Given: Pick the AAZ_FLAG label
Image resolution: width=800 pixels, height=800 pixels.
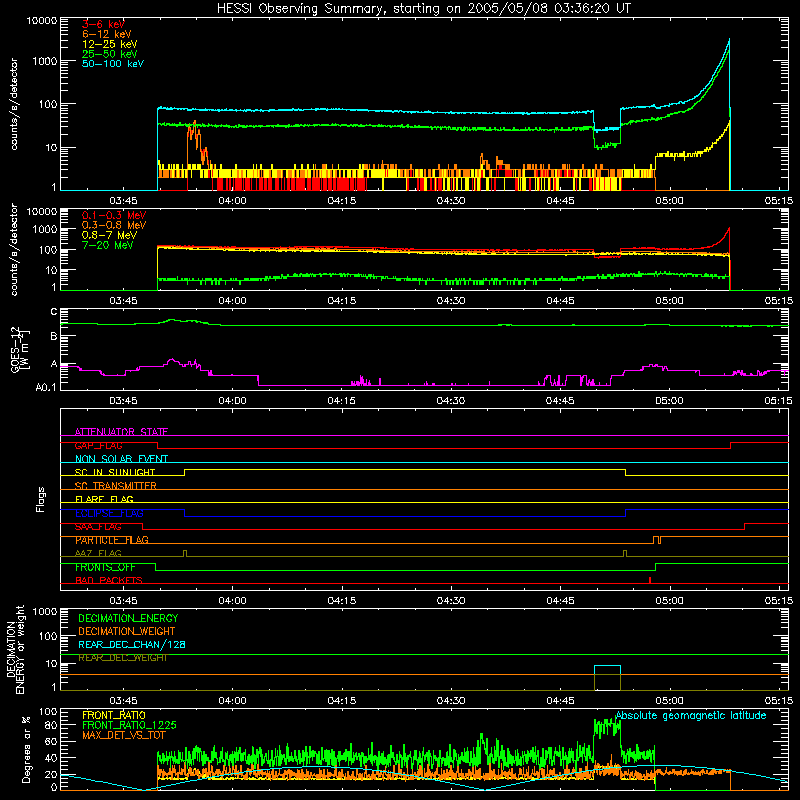Looking at the screenshot, I should tap(98, 553).
